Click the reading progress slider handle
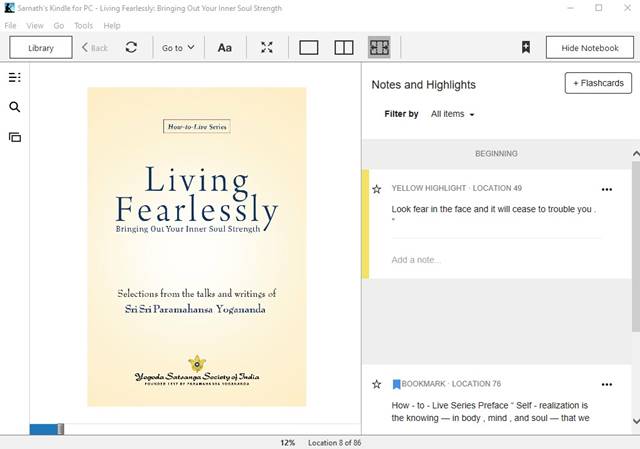The image size is (640, 449). [60, 429]
